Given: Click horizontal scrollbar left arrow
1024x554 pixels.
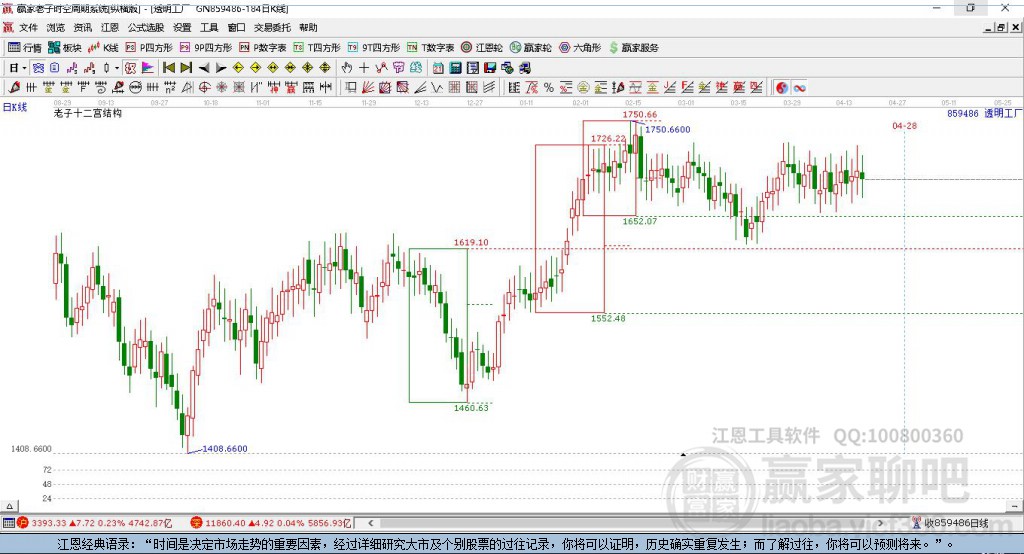Looking at the screenshot, I should [370, 523].
